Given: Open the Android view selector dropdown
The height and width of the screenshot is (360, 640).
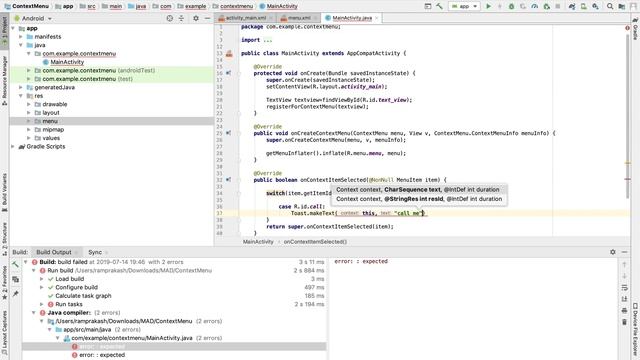Looking at the screenshot, I should (x=33, y=18).
